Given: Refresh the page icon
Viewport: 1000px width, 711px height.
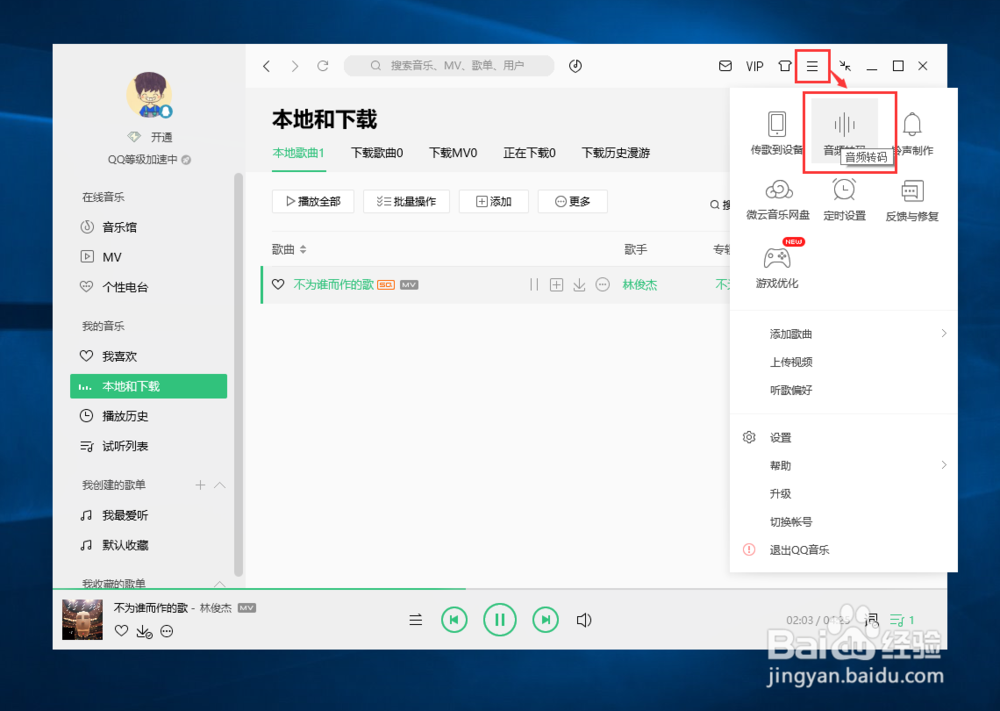Looking at the screenshot, I should click(323, 66).
